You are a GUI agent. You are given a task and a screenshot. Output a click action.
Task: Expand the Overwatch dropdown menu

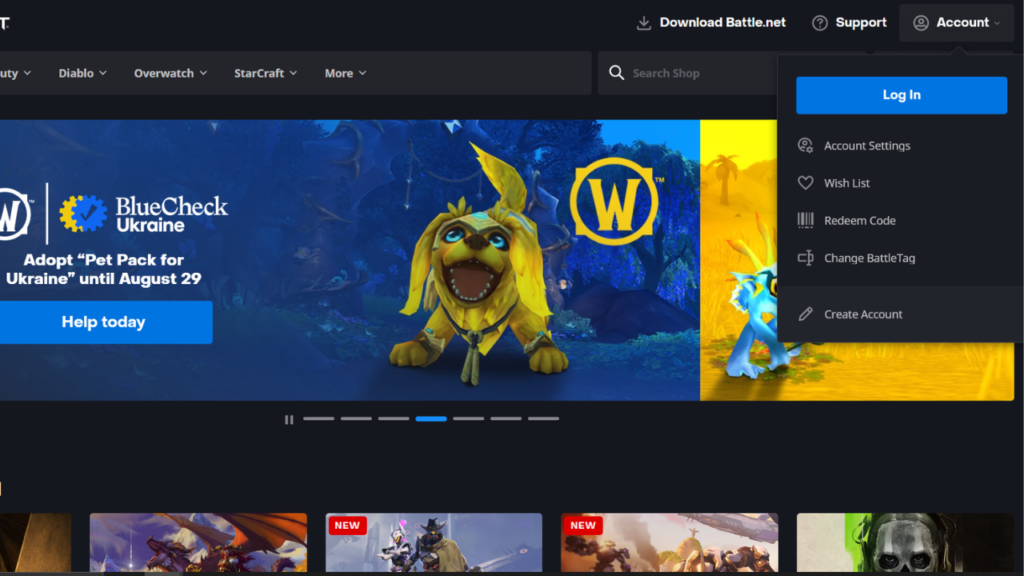(170, 73)
